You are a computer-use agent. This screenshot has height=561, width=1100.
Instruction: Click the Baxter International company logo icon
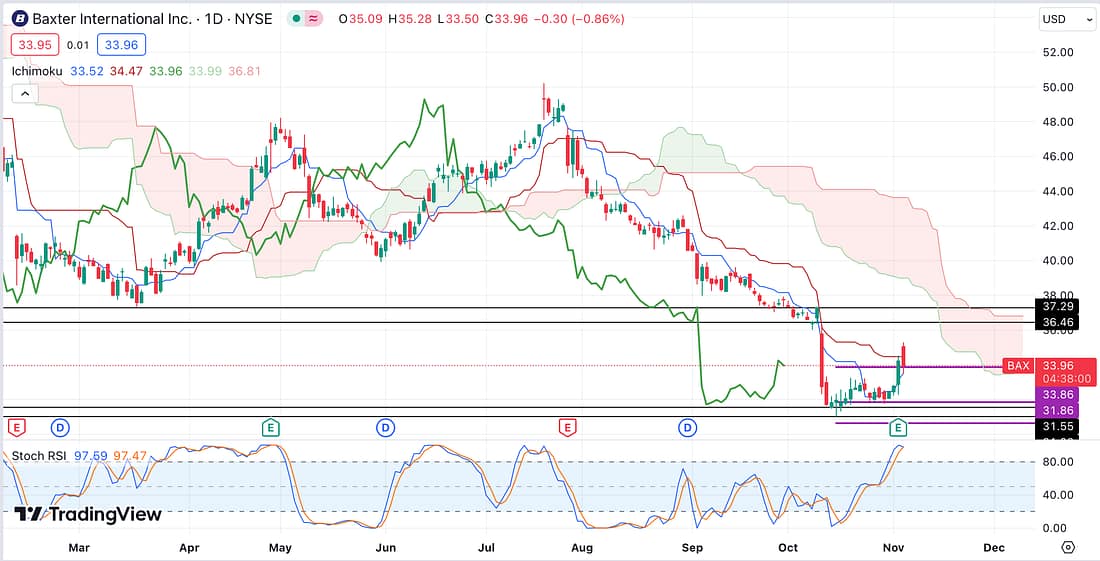[x=18, y=19]
